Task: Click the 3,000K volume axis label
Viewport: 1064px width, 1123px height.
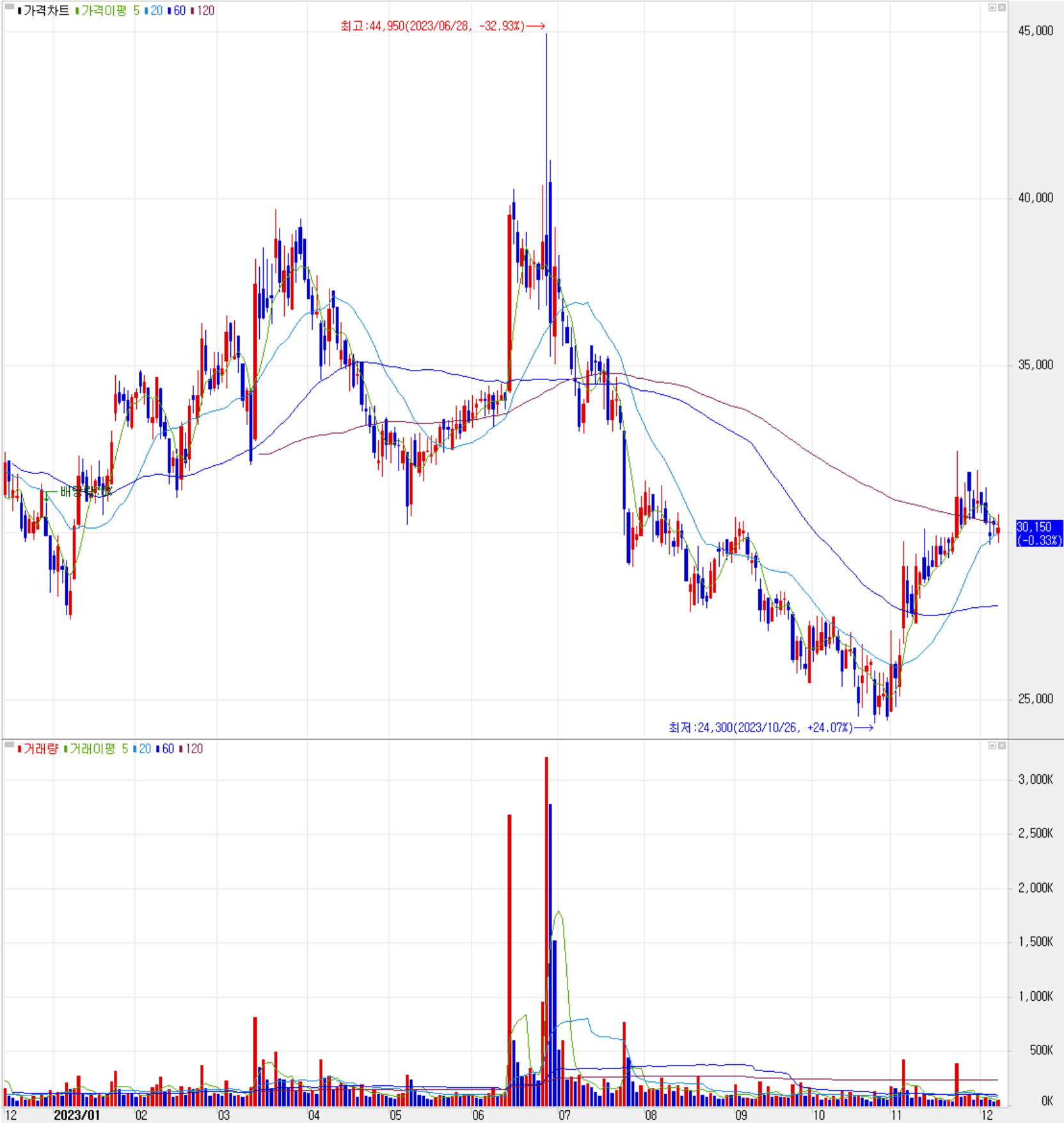Action: pos(1035,779)
